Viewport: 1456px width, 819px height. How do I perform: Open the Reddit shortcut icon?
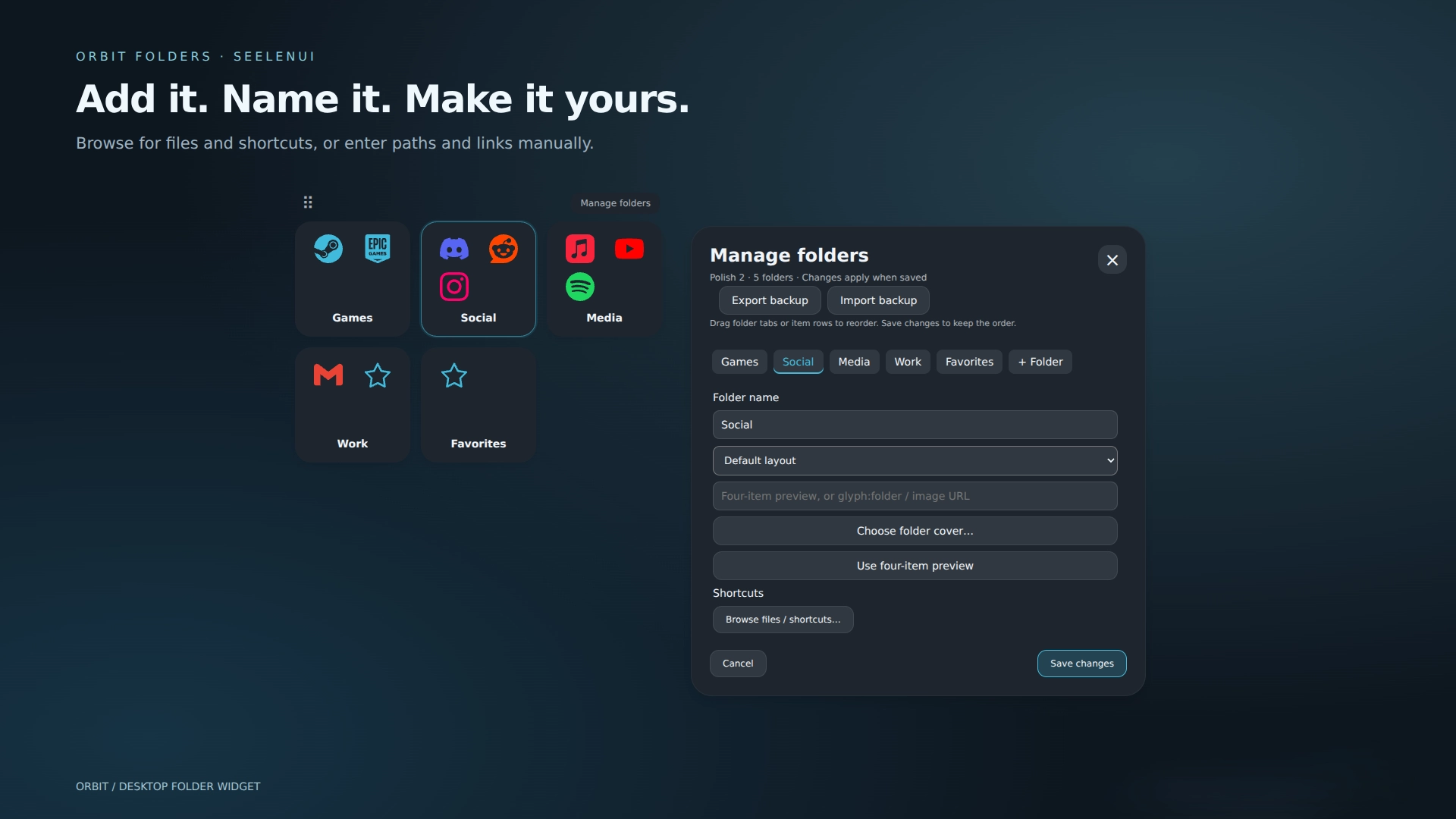[x=504, y=249]
